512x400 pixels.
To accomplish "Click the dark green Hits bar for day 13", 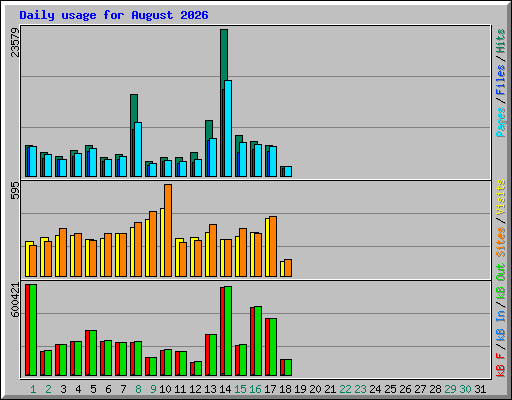I will coord(209,130).
